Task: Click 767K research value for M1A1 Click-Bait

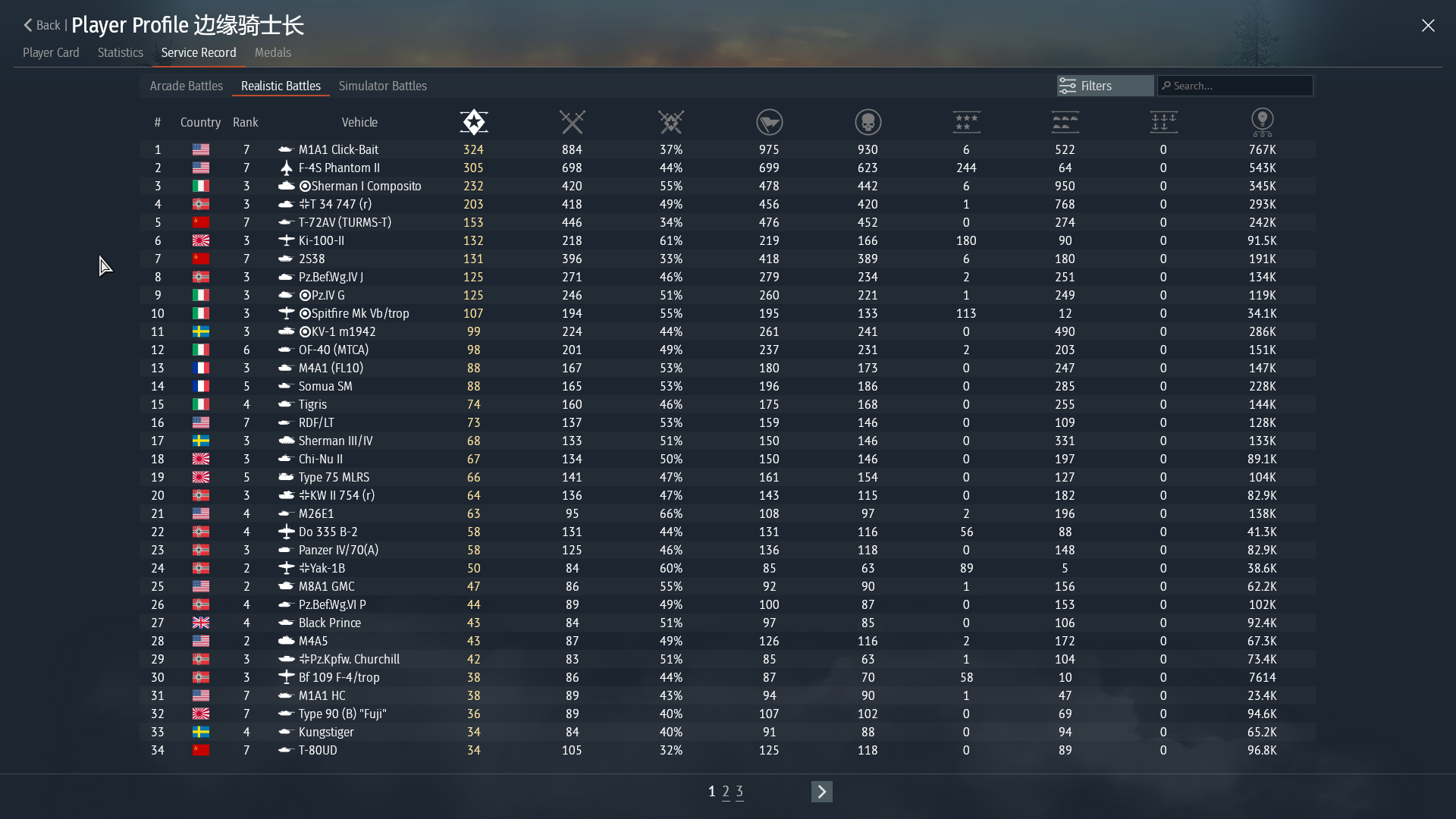Action: click(x=1262, y=149)
